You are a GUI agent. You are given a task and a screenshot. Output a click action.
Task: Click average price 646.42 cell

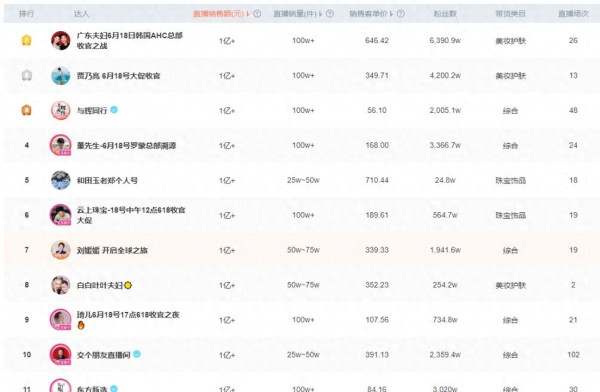(377, 41)
